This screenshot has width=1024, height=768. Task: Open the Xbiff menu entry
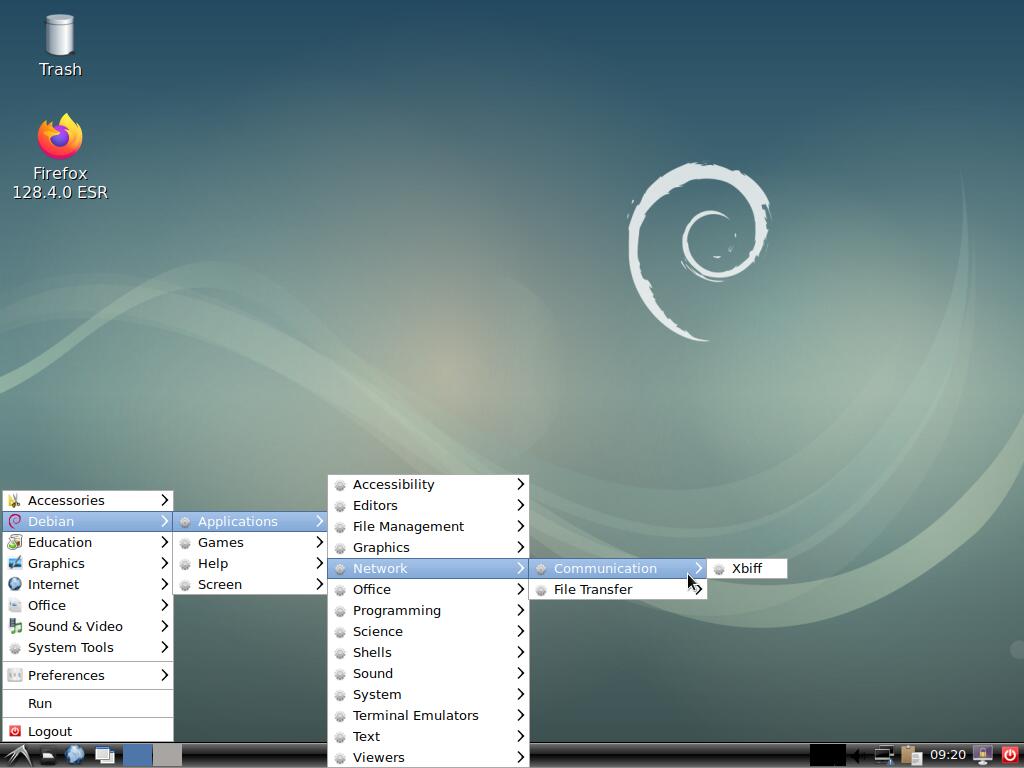746,568
